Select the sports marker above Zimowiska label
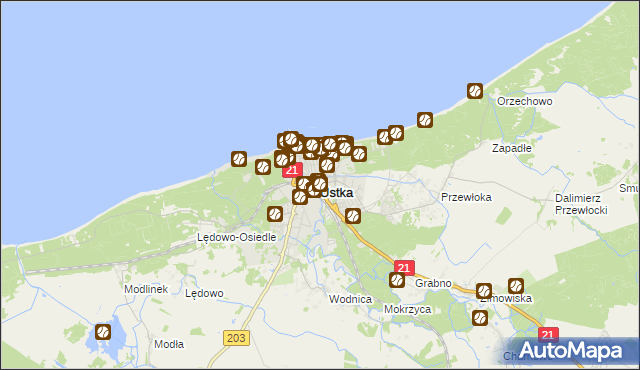This screenshot has width=640, height=370. tap(516, 286)
